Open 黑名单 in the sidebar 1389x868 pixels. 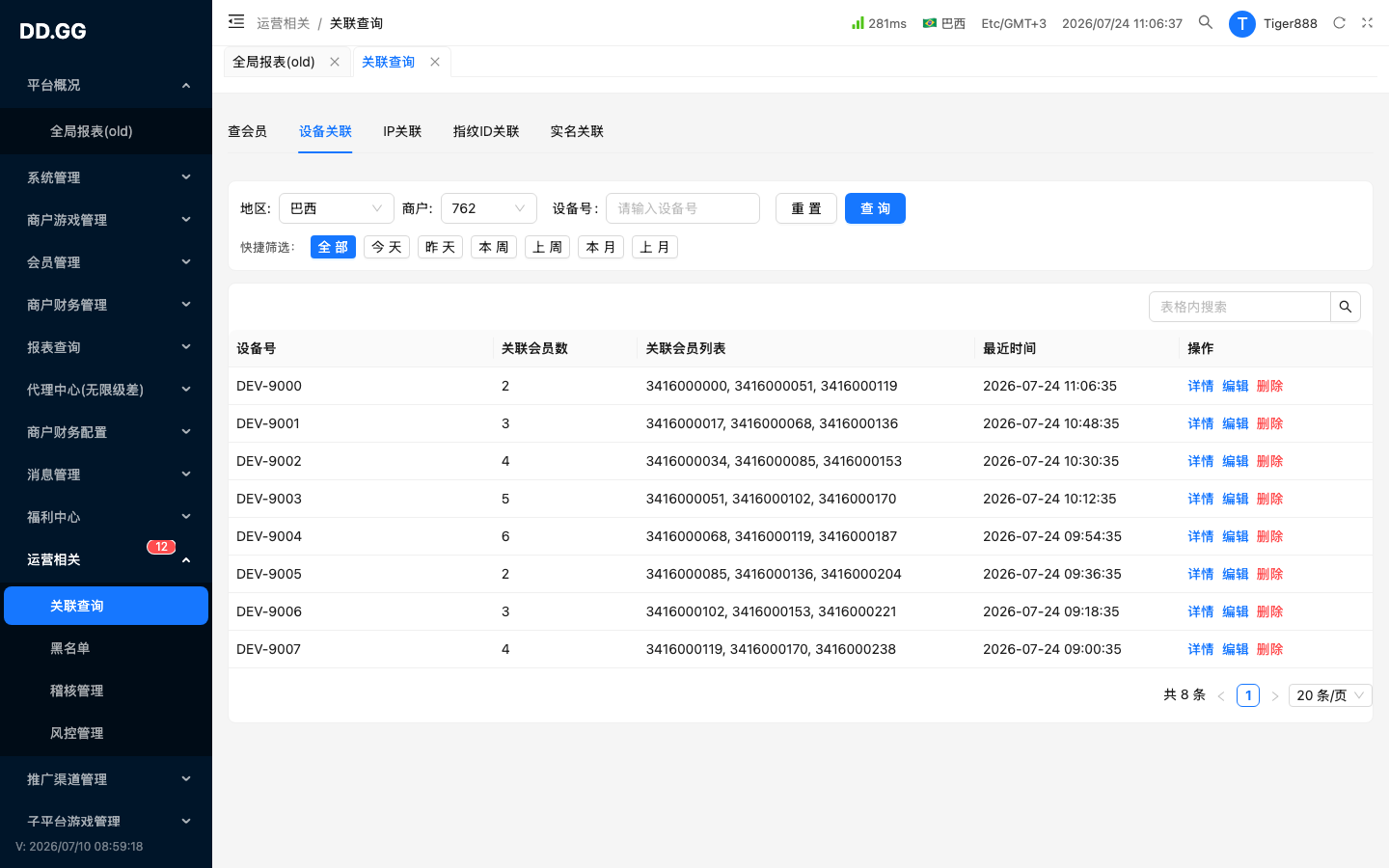[x=106, y=648]
